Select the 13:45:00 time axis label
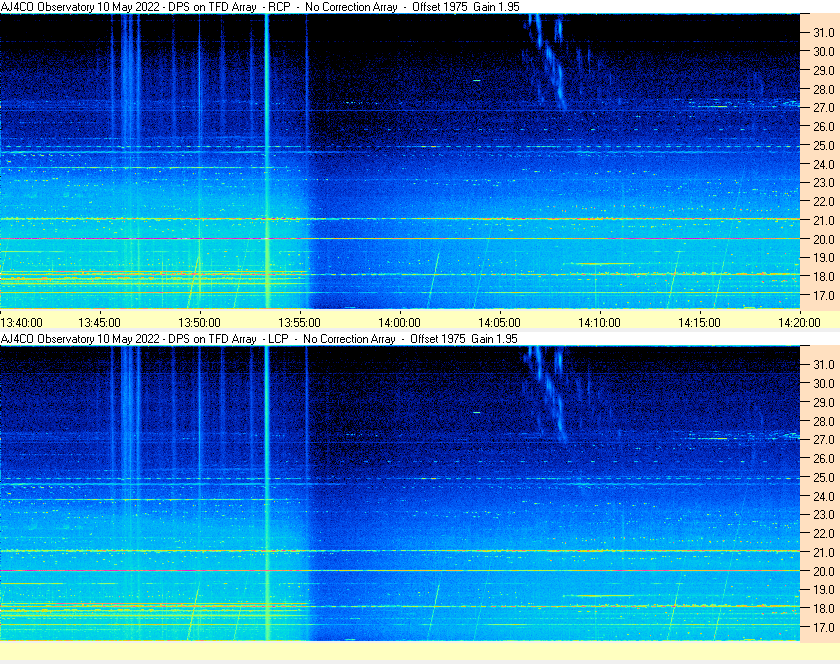Image resolution: width=840 pixels, height=664 pixels. (100, 323)
